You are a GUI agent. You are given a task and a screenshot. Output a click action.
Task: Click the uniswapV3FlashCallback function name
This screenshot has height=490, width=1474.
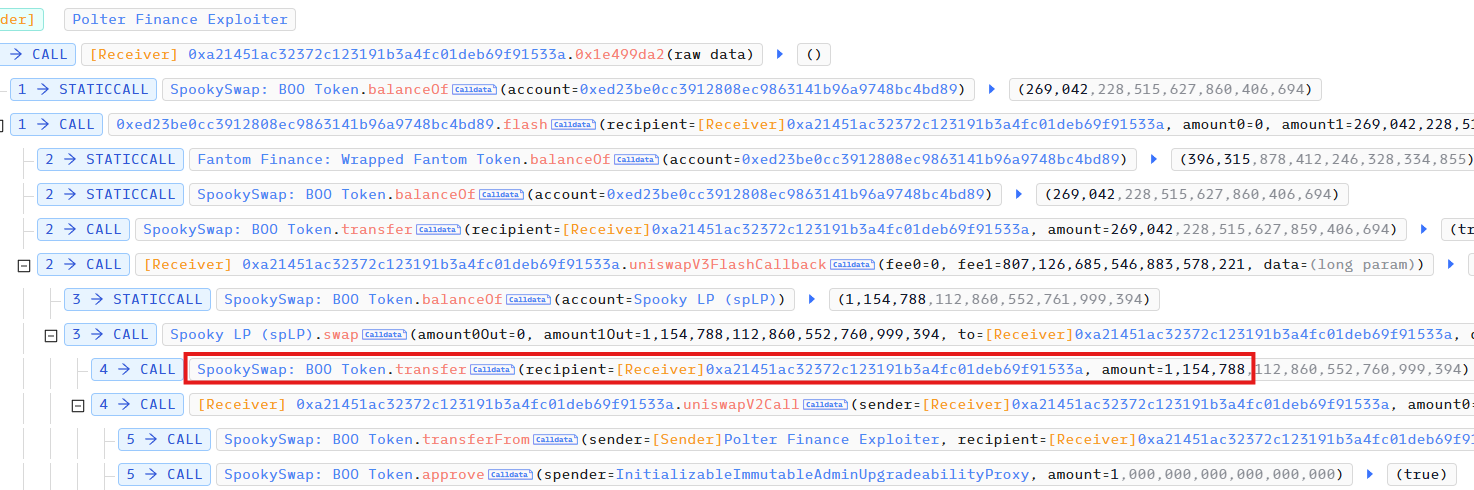[729, 264]
